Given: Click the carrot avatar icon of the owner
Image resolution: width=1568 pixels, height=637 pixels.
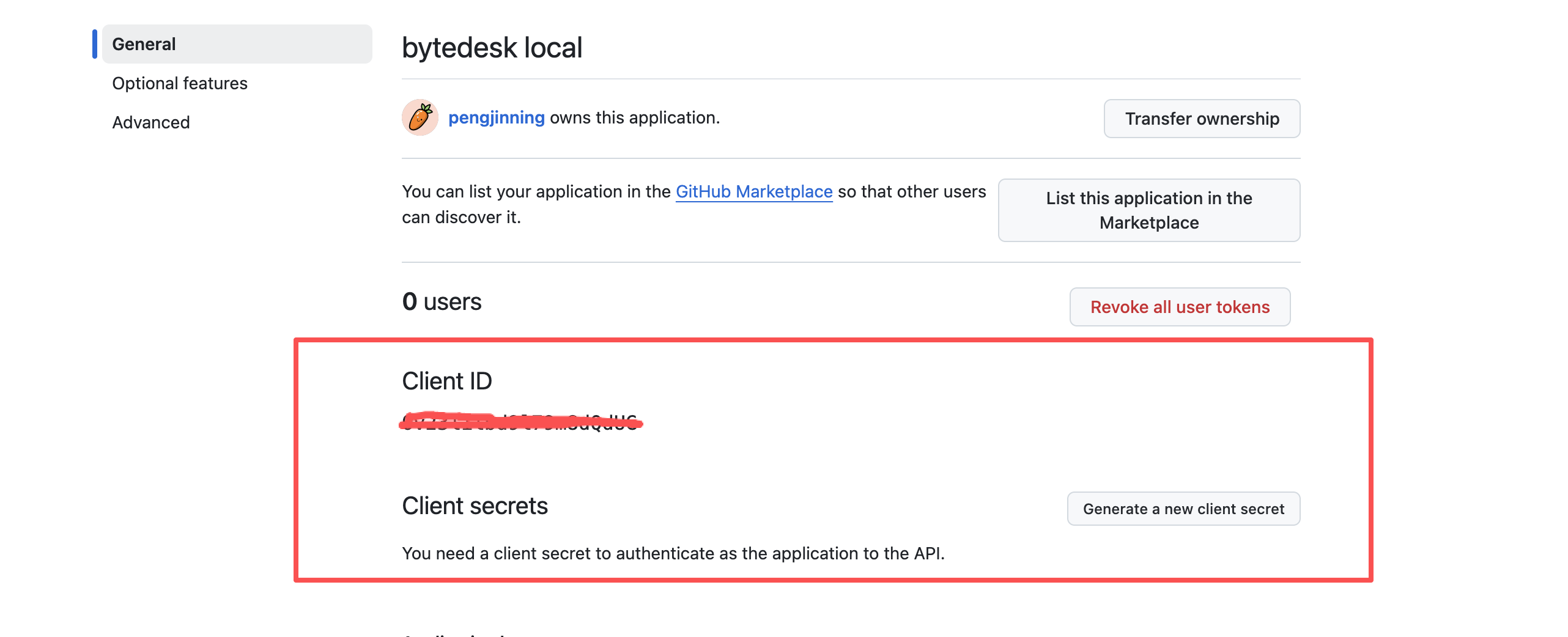Looking at the screenshot, I should click(x=420, y=117).
